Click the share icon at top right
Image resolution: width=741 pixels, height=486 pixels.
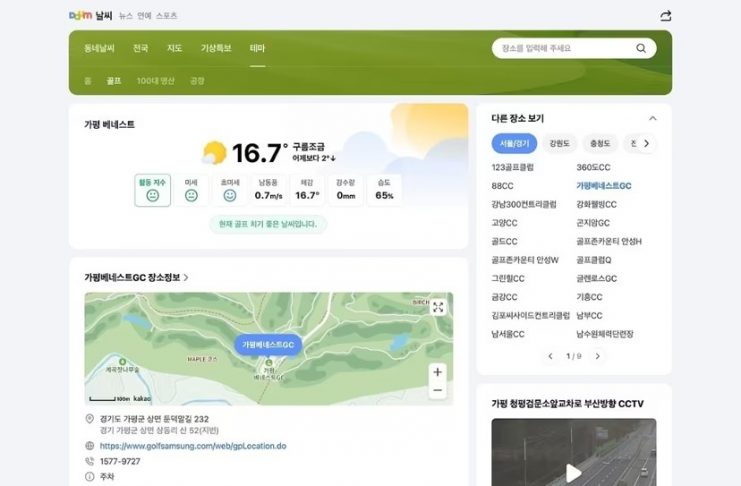point(665,16)
